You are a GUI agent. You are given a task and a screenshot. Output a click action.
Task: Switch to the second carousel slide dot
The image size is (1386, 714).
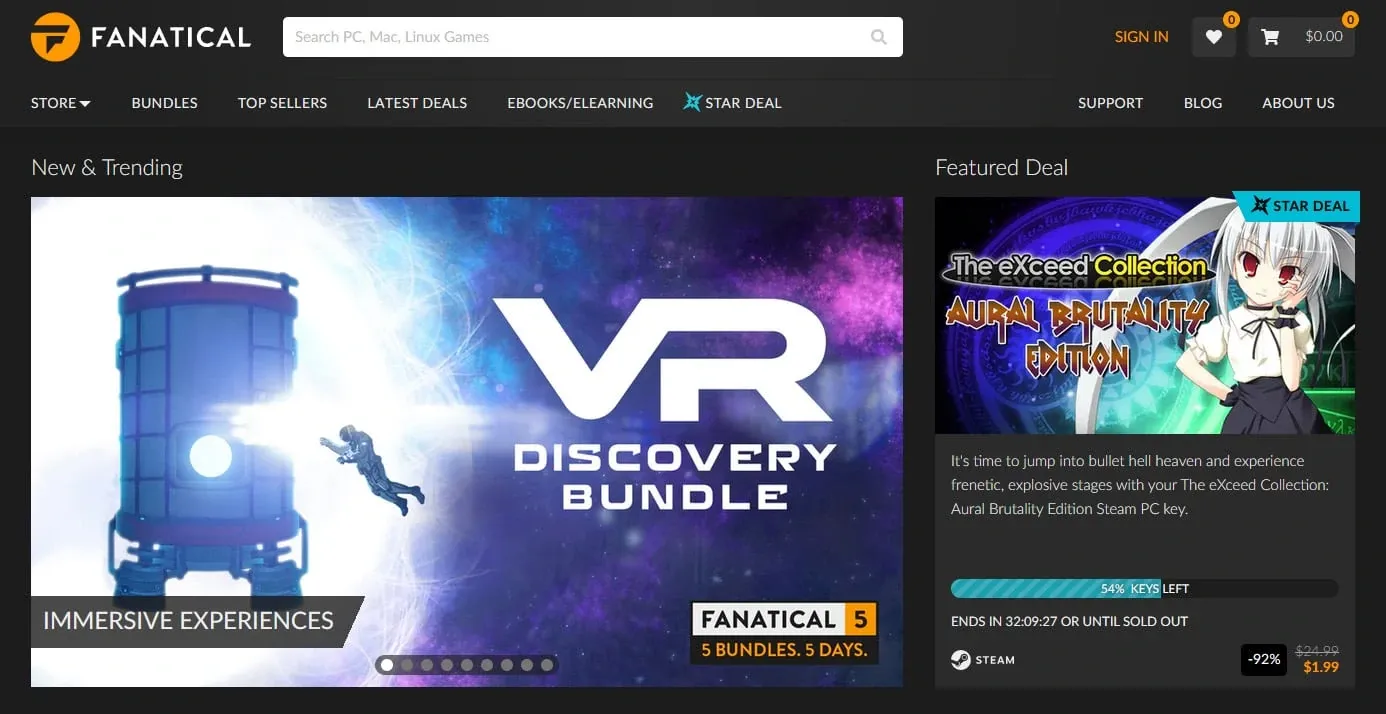point(407,665)
